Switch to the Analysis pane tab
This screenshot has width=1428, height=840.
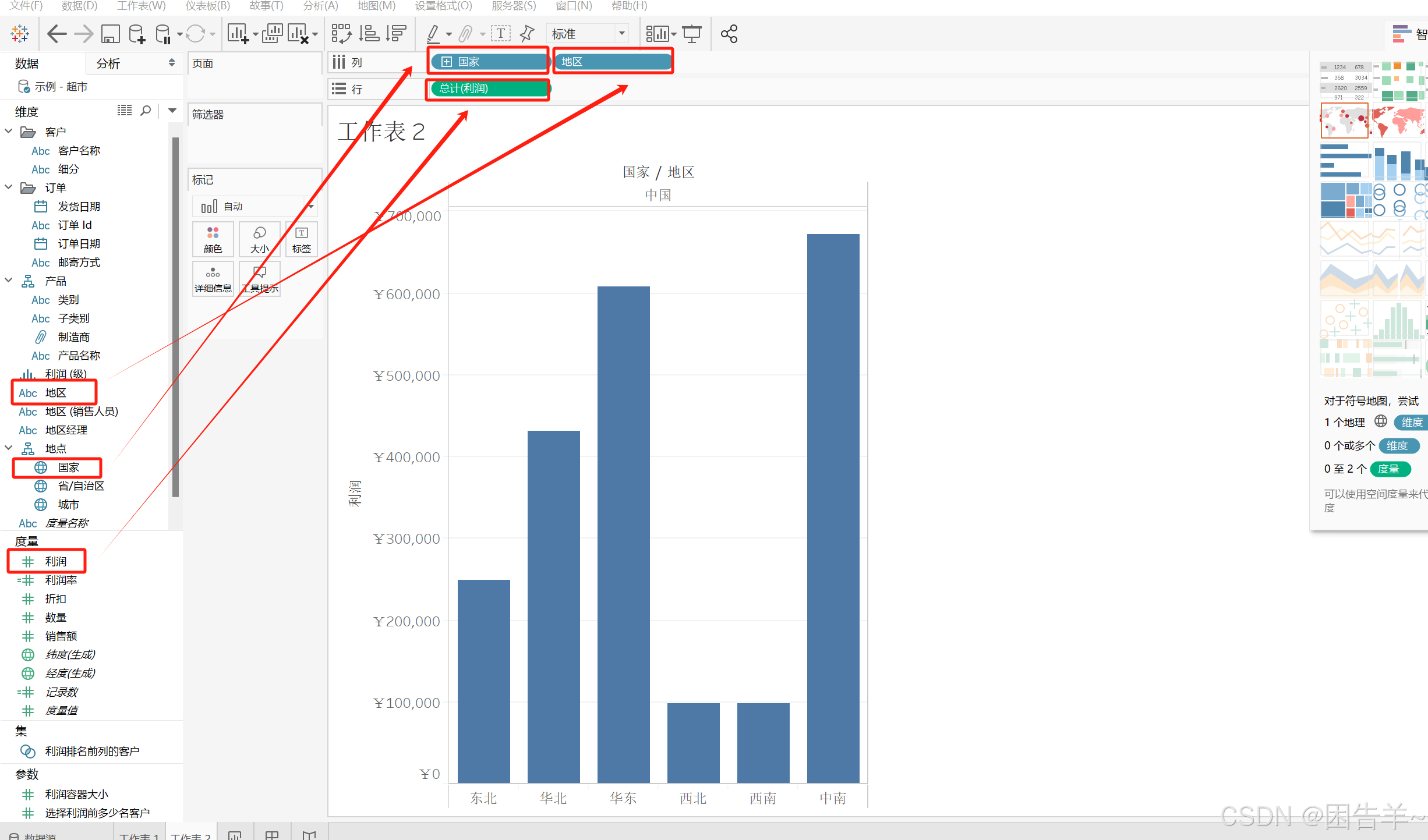click(x=108, y=63)
